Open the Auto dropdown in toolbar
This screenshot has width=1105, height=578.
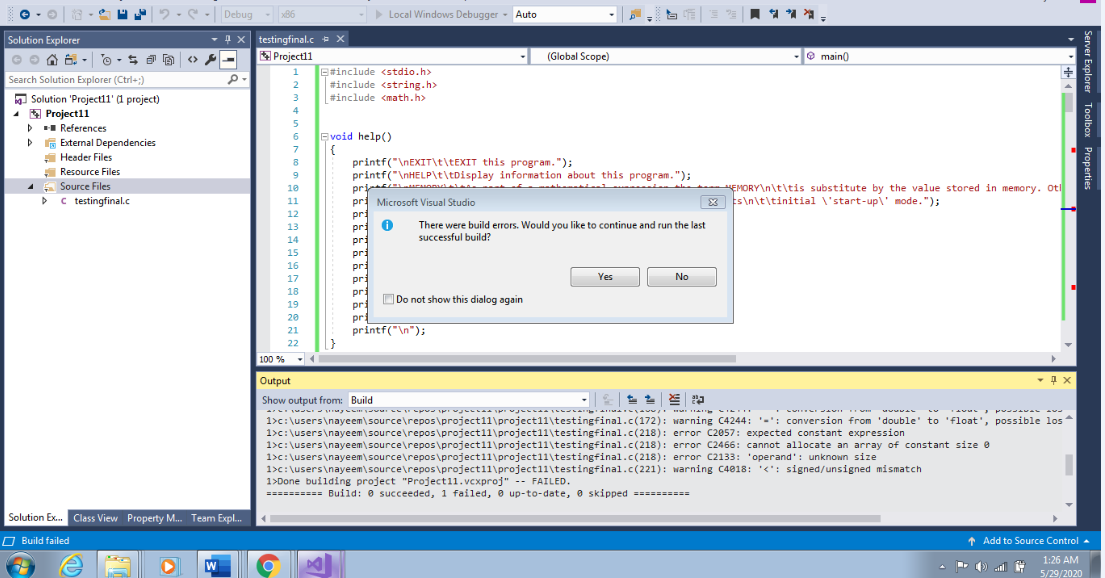click(611, 14)
